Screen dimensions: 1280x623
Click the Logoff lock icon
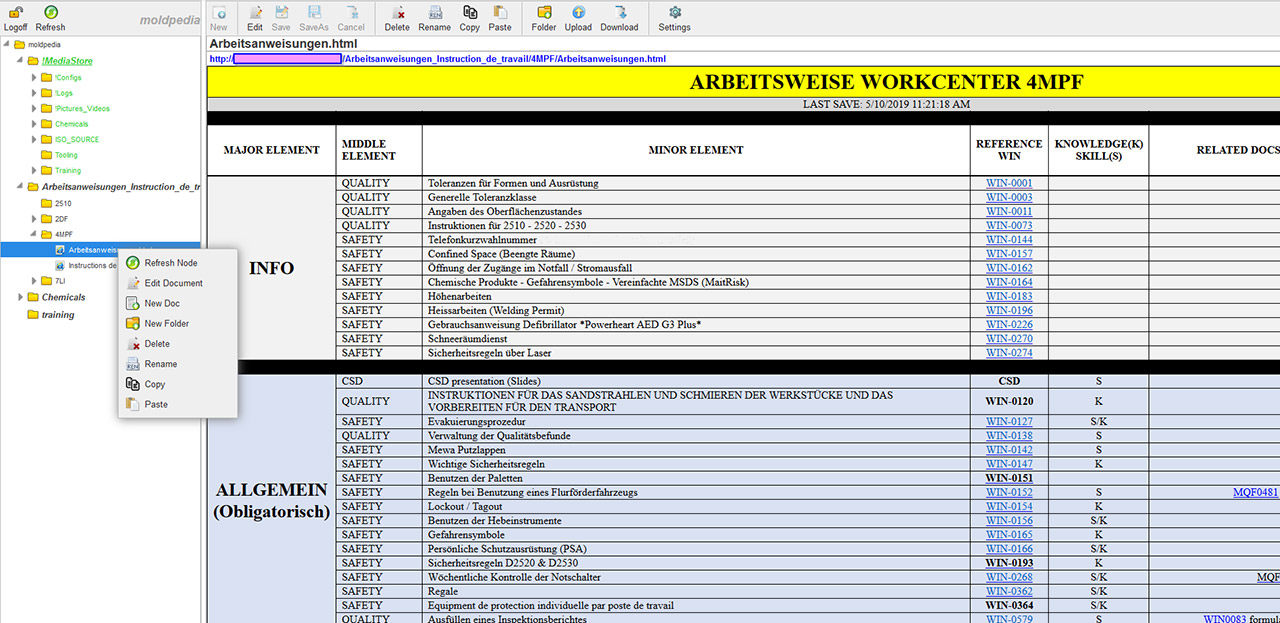15,12
